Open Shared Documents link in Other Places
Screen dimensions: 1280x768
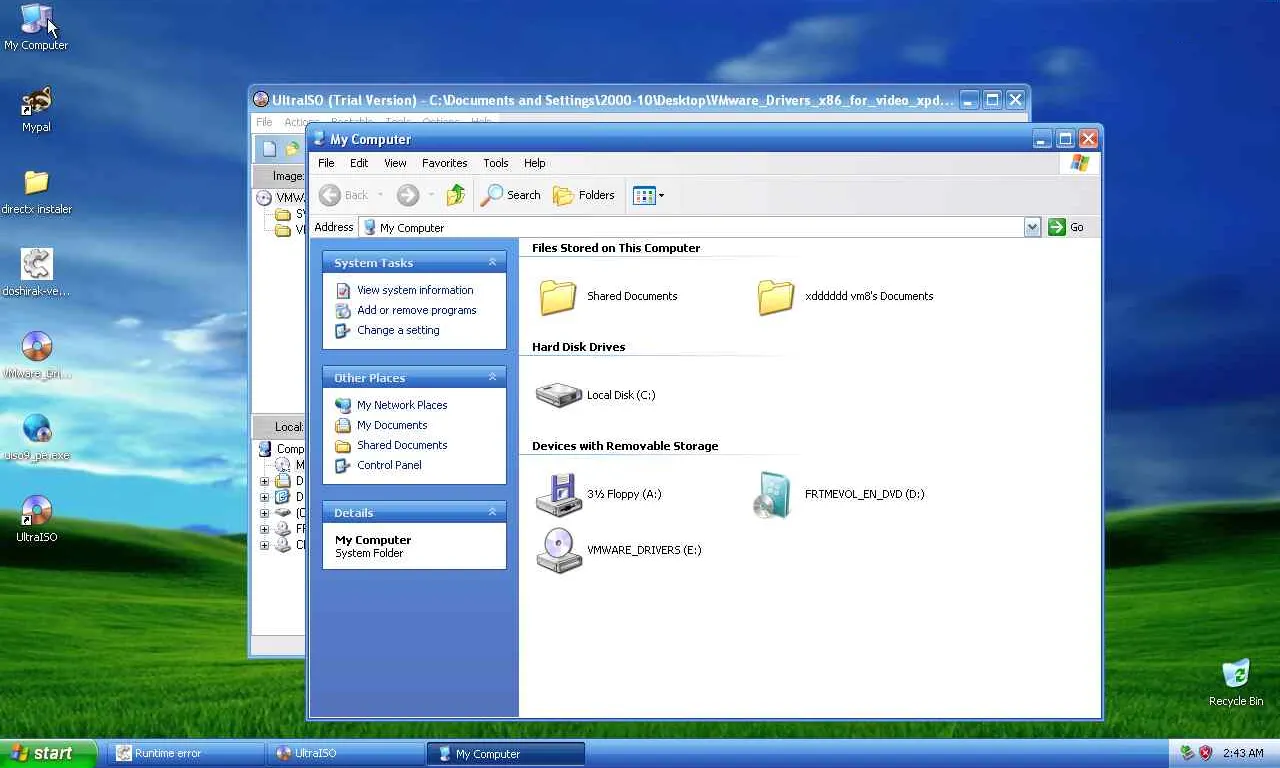click(x=402, y=445)
